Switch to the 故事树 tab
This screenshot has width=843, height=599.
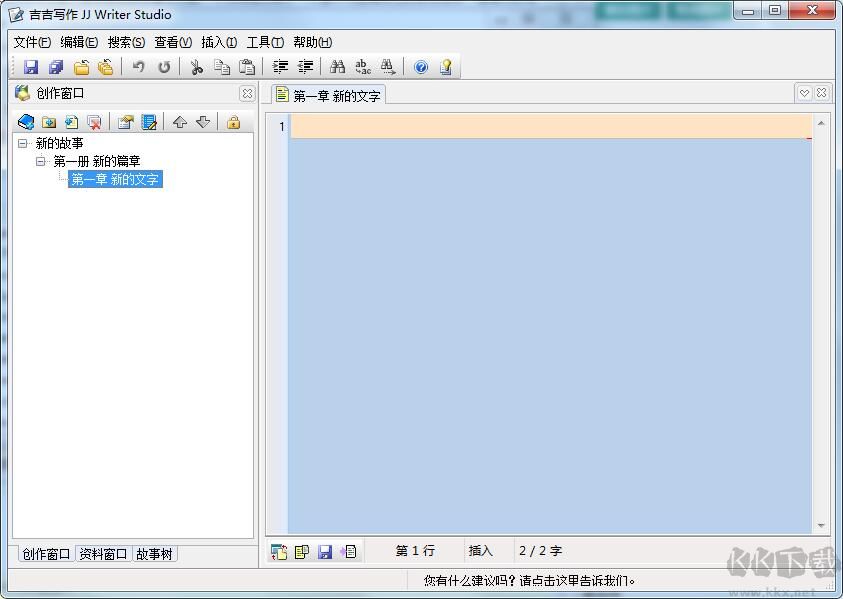pyautogui.click(x=155, y=553)
